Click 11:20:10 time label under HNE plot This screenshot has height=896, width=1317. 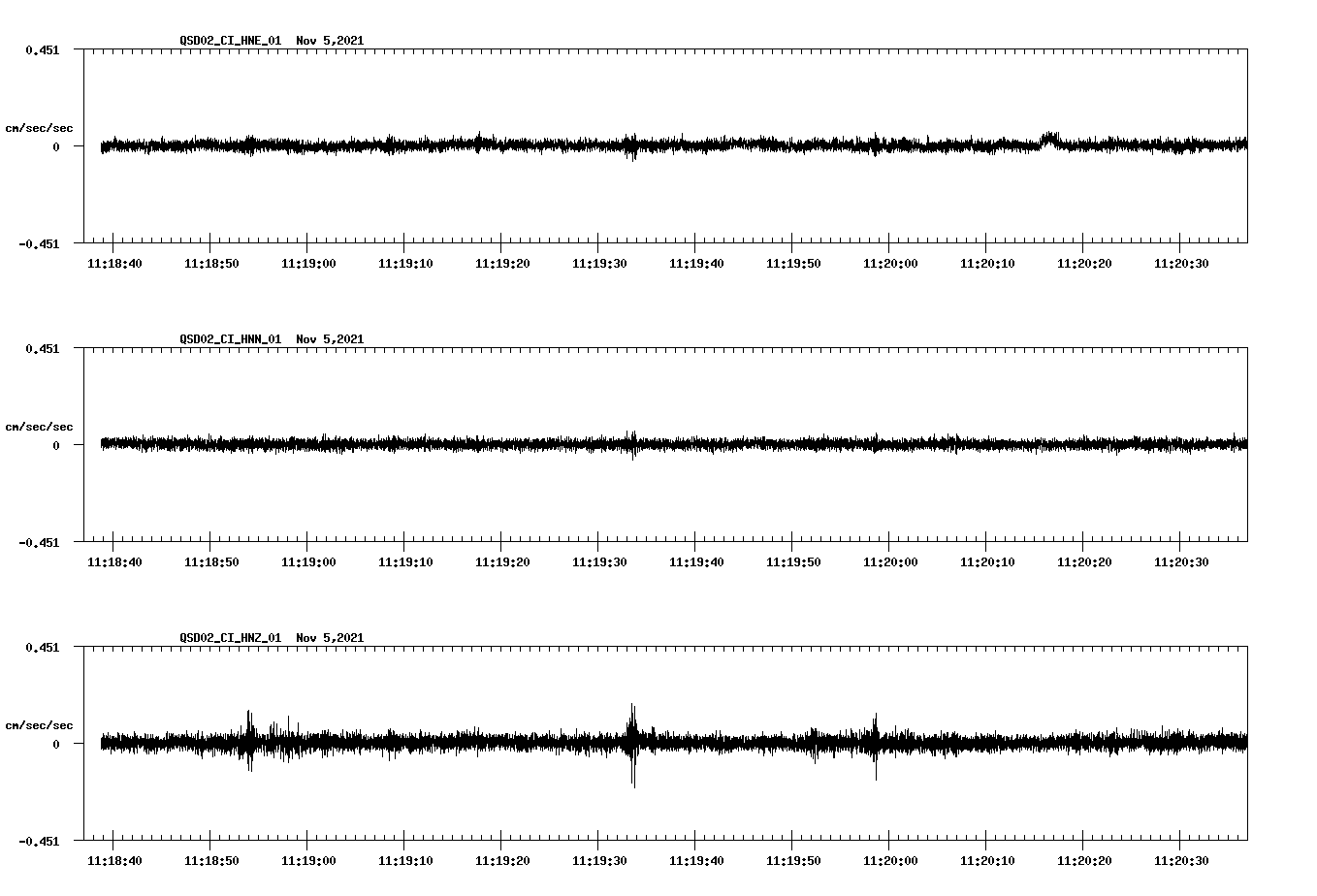pyautogui.click(x=987, y=264)
